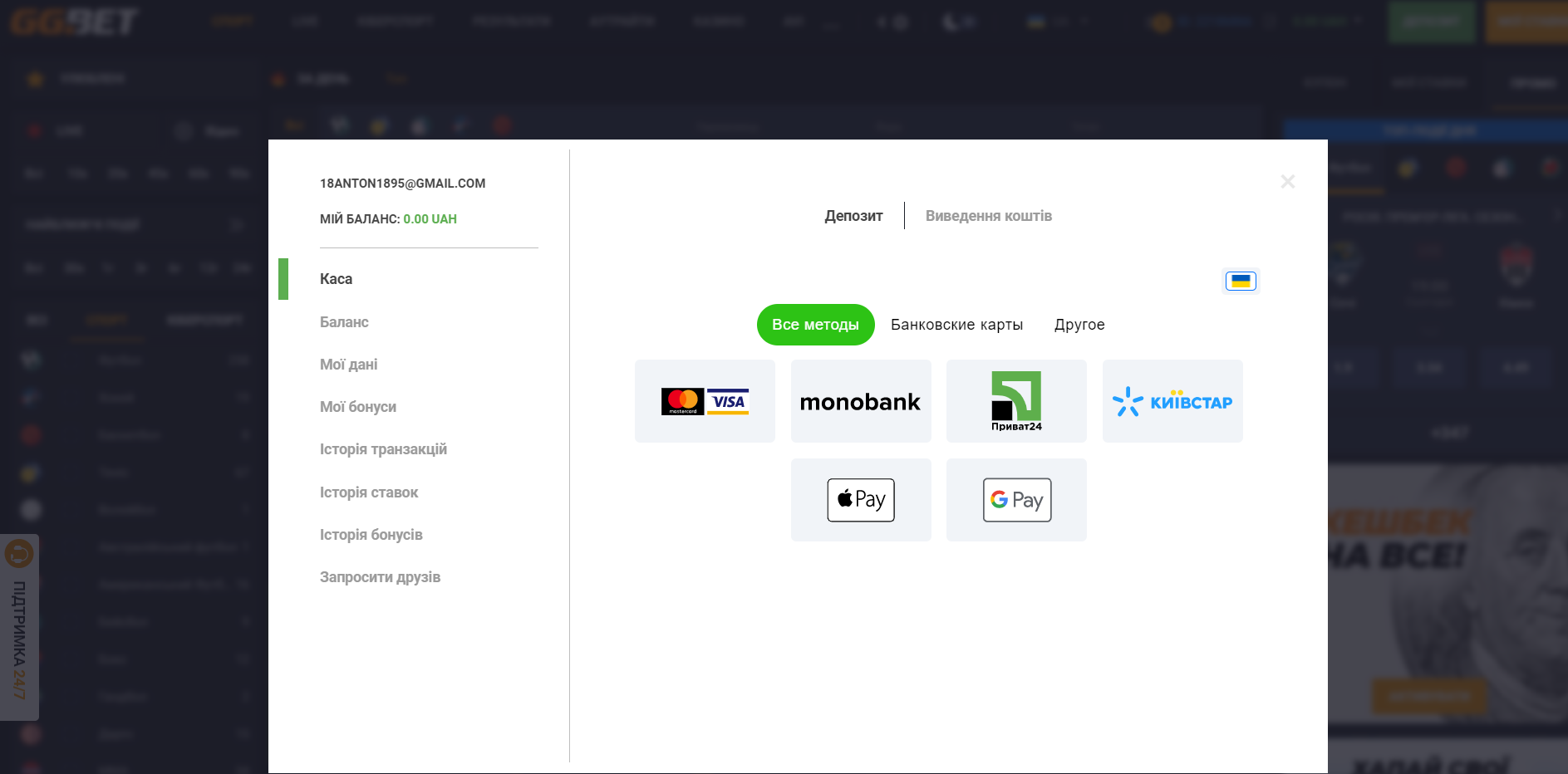Viewport: 1568px width, 774px height.
Task: Select the Privat24 payment option
Action: tap(1016, 401)
